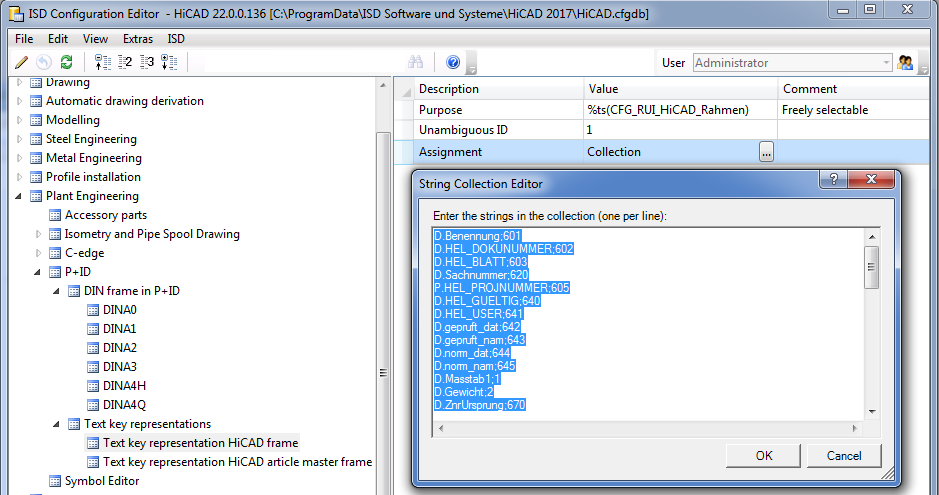
Task: Click right arrow of strings horizontal scrollbar
Action: [855, 428]
